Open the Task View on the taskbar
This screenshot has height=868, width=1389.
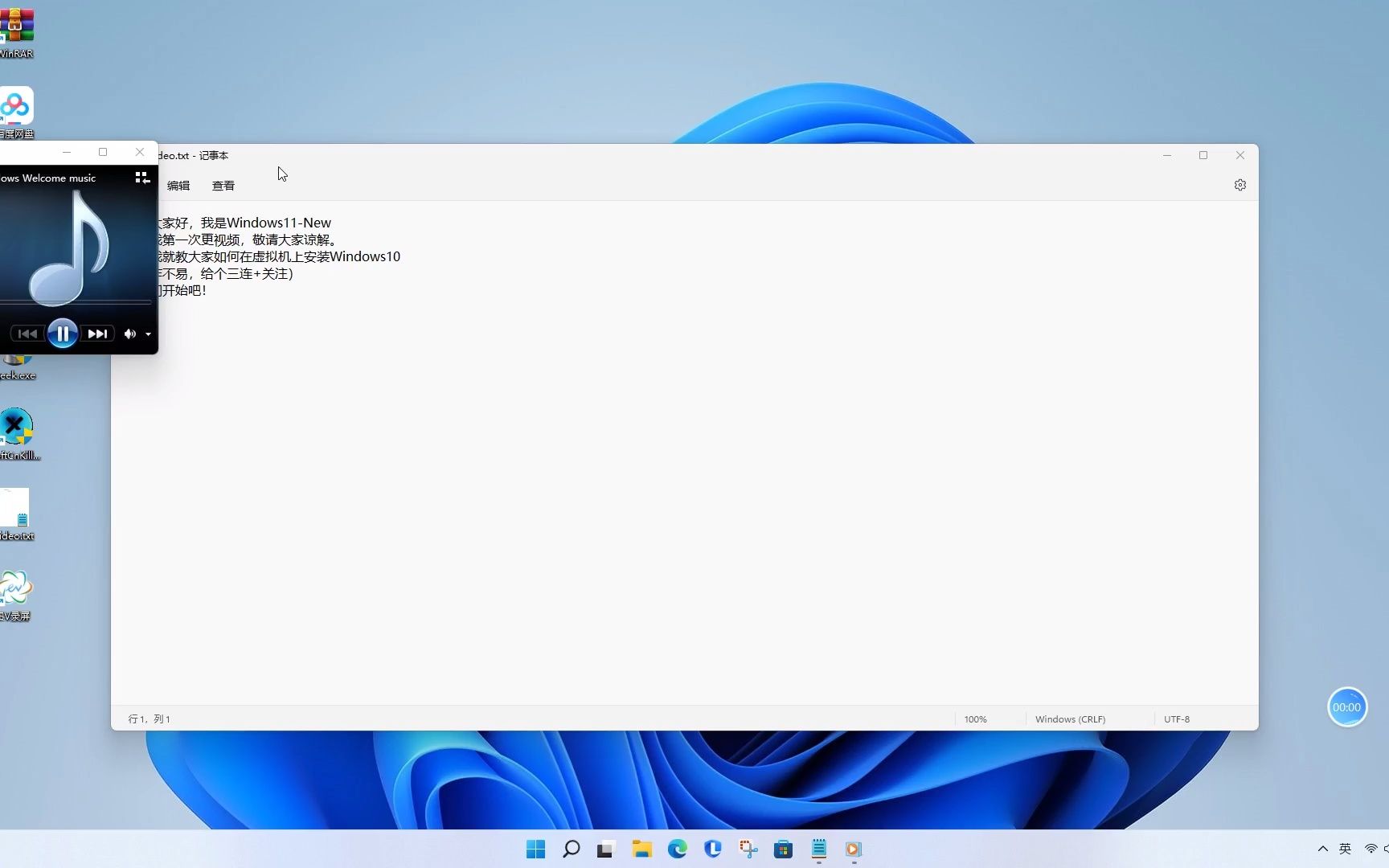(x=604, y=848)
